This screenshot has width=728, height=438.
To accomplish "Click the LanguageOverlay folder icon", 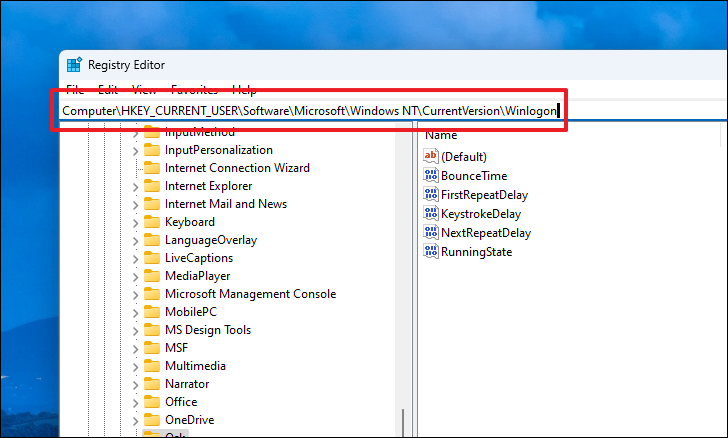I will point(152,240).
